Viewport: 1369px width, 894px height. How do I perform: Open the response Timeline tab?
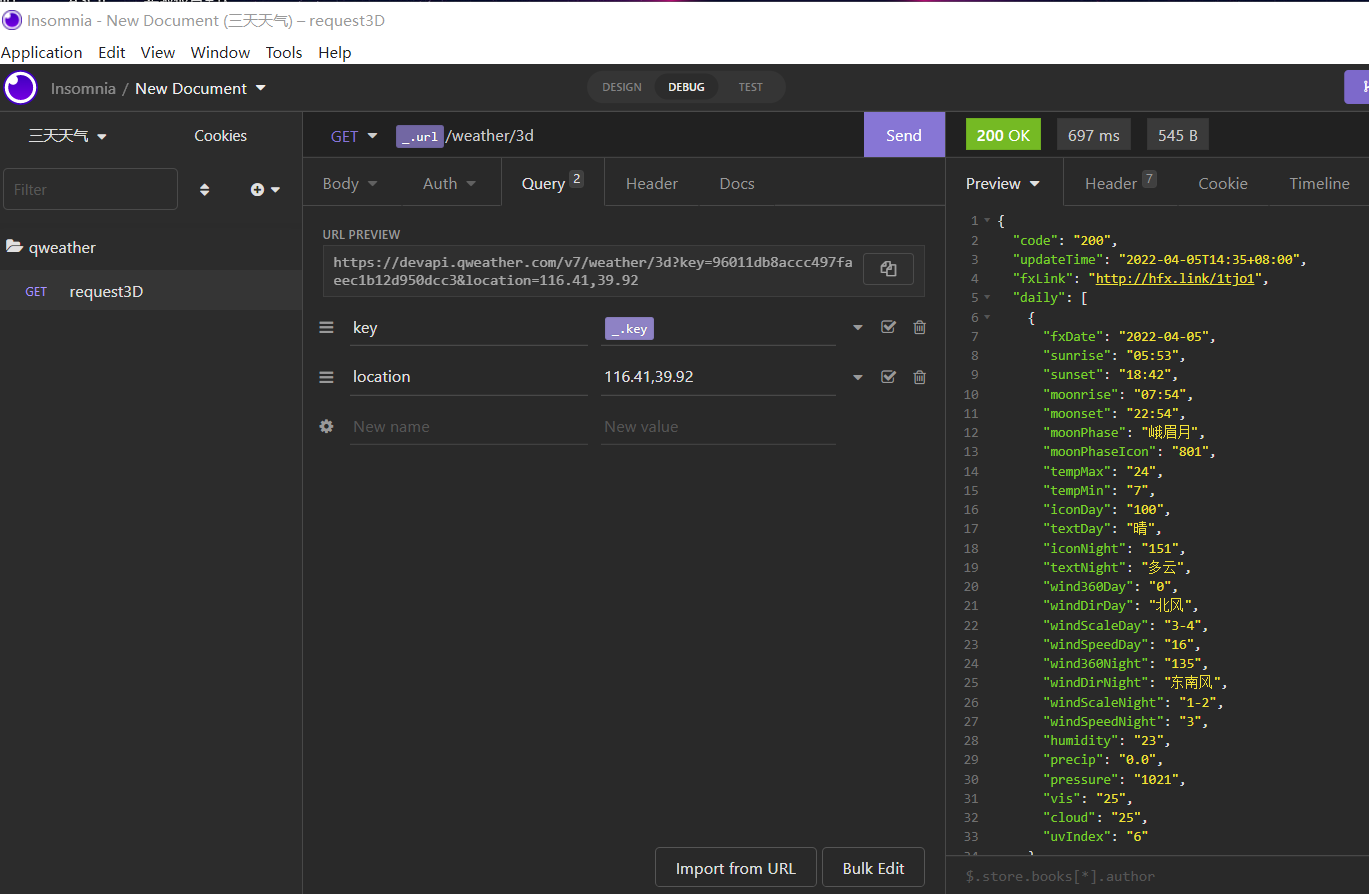(x=1319, y=183)
